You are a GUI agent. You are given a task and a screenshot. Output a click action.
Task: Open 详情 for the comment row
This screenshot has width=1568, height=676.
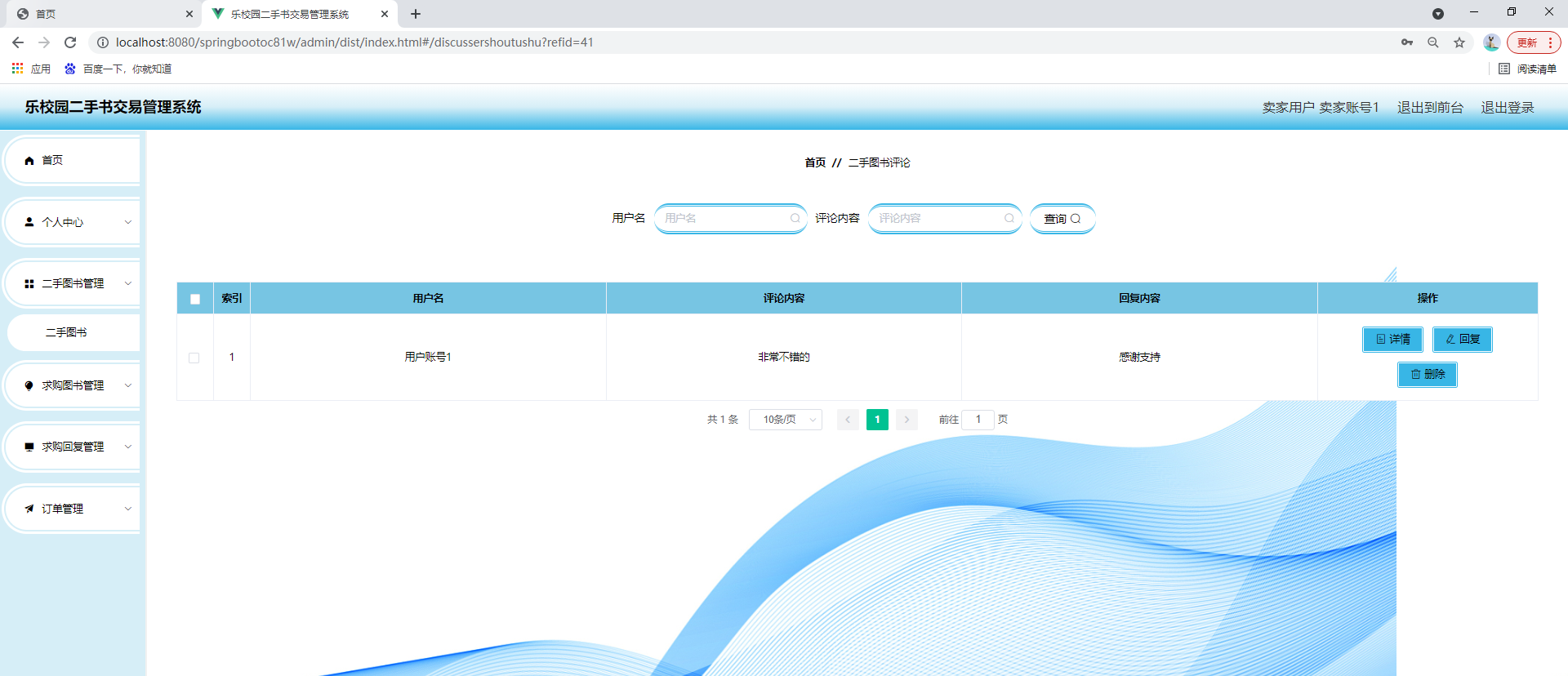[x=1392, y=339]
